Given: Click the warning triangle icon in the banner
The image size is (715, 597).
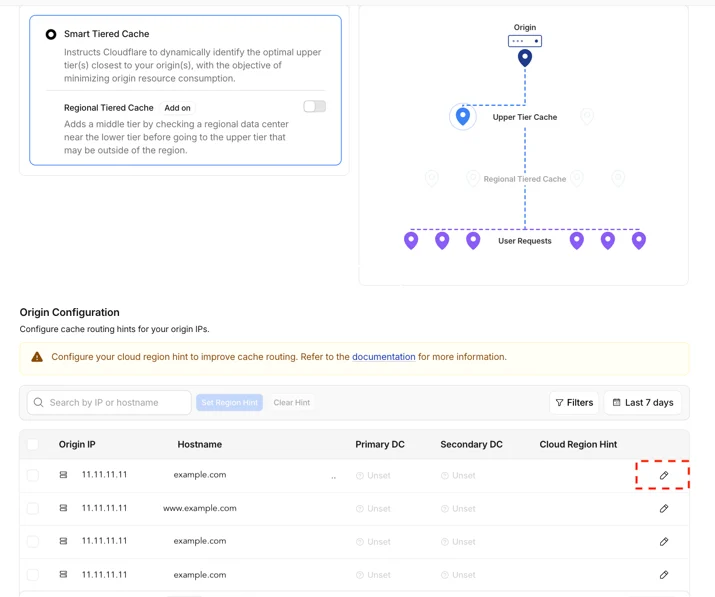Looking at the screenshot, I should tap(37, 357).
